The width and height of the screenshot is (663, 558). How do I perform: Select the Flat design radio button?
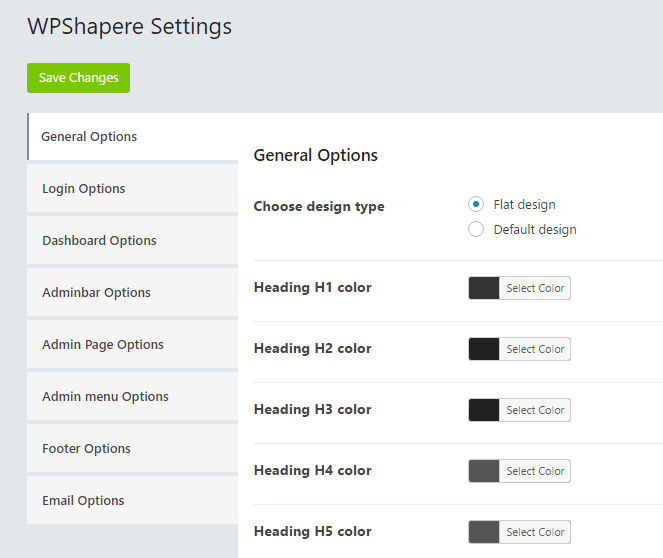(476, 205)
